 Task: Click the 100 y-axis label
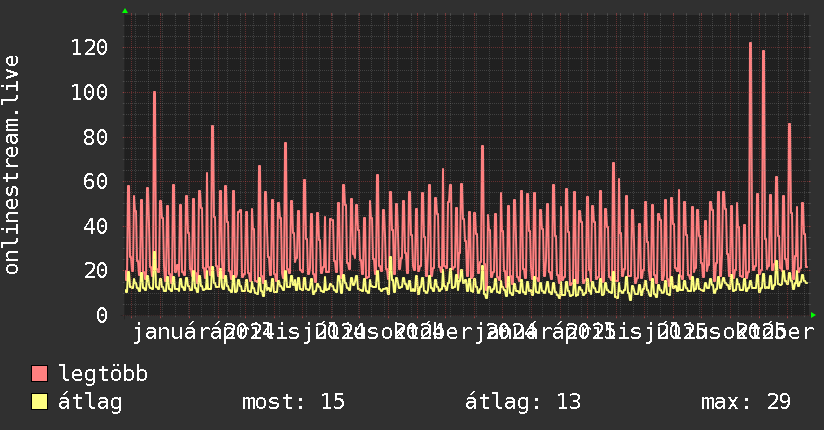[89, 93]
